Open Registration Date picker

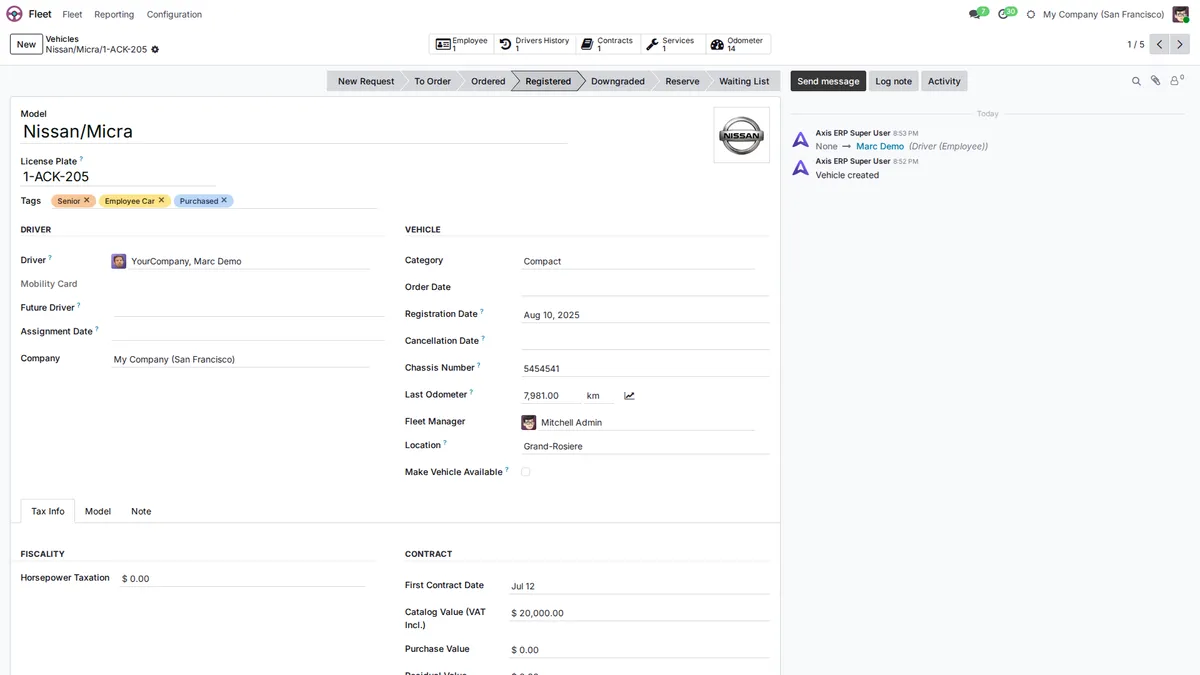point(645,314)
